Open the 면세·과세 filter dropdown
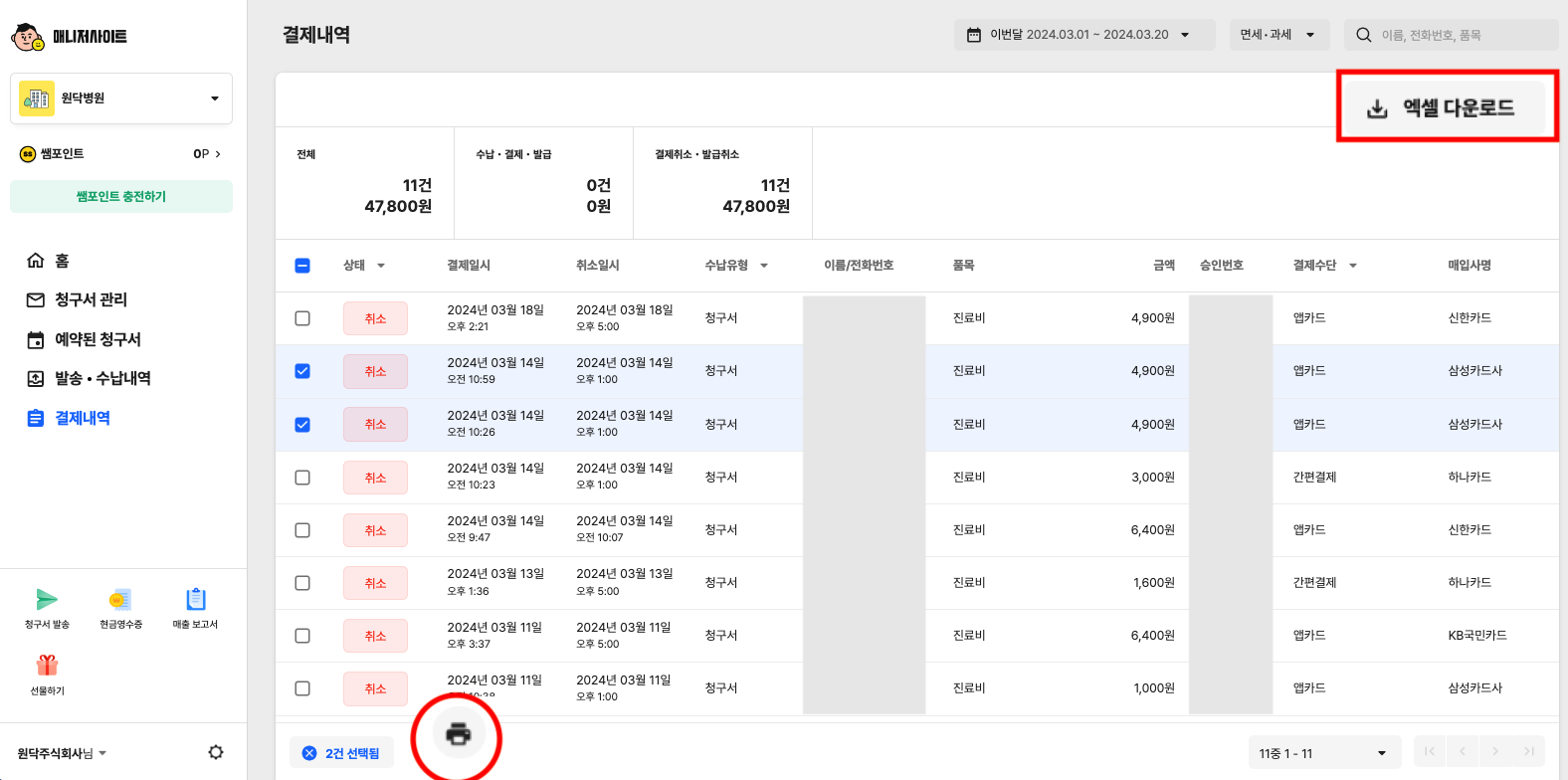Screen dimensions: 1568x780 (x=1277, y=35)
